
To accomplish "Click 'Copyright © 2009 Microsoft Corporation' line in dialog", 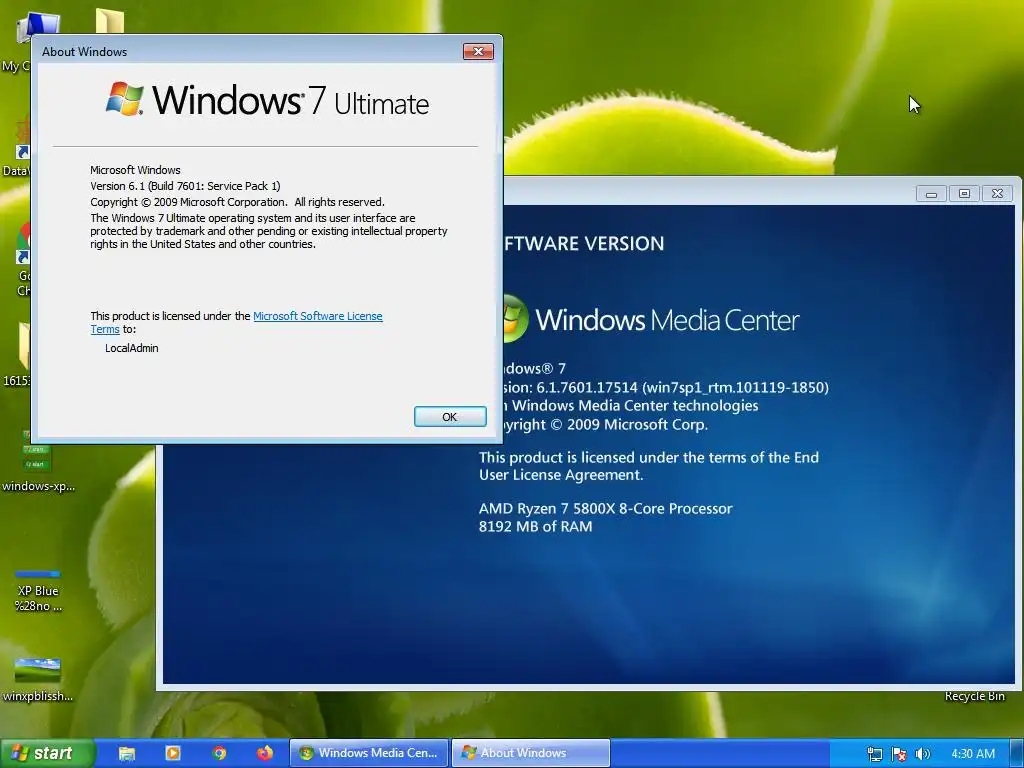I will tap(237, 202).
